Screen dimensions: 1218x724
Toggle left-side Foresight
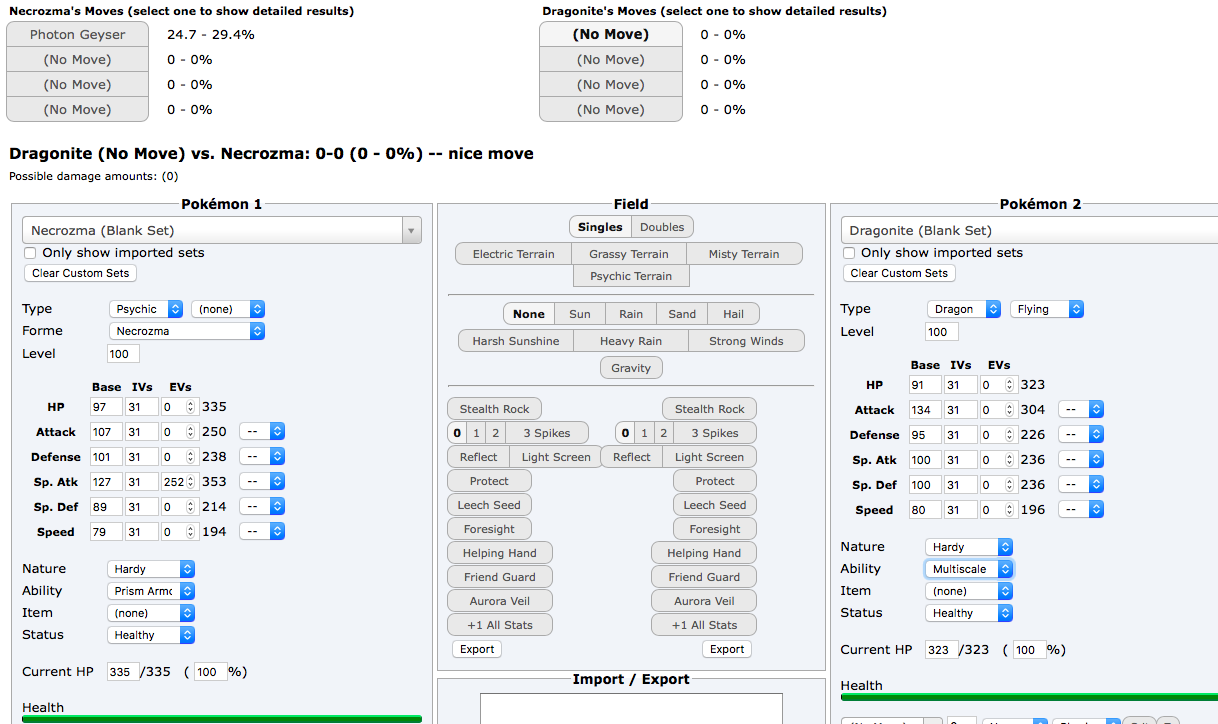tap(489, 529)
